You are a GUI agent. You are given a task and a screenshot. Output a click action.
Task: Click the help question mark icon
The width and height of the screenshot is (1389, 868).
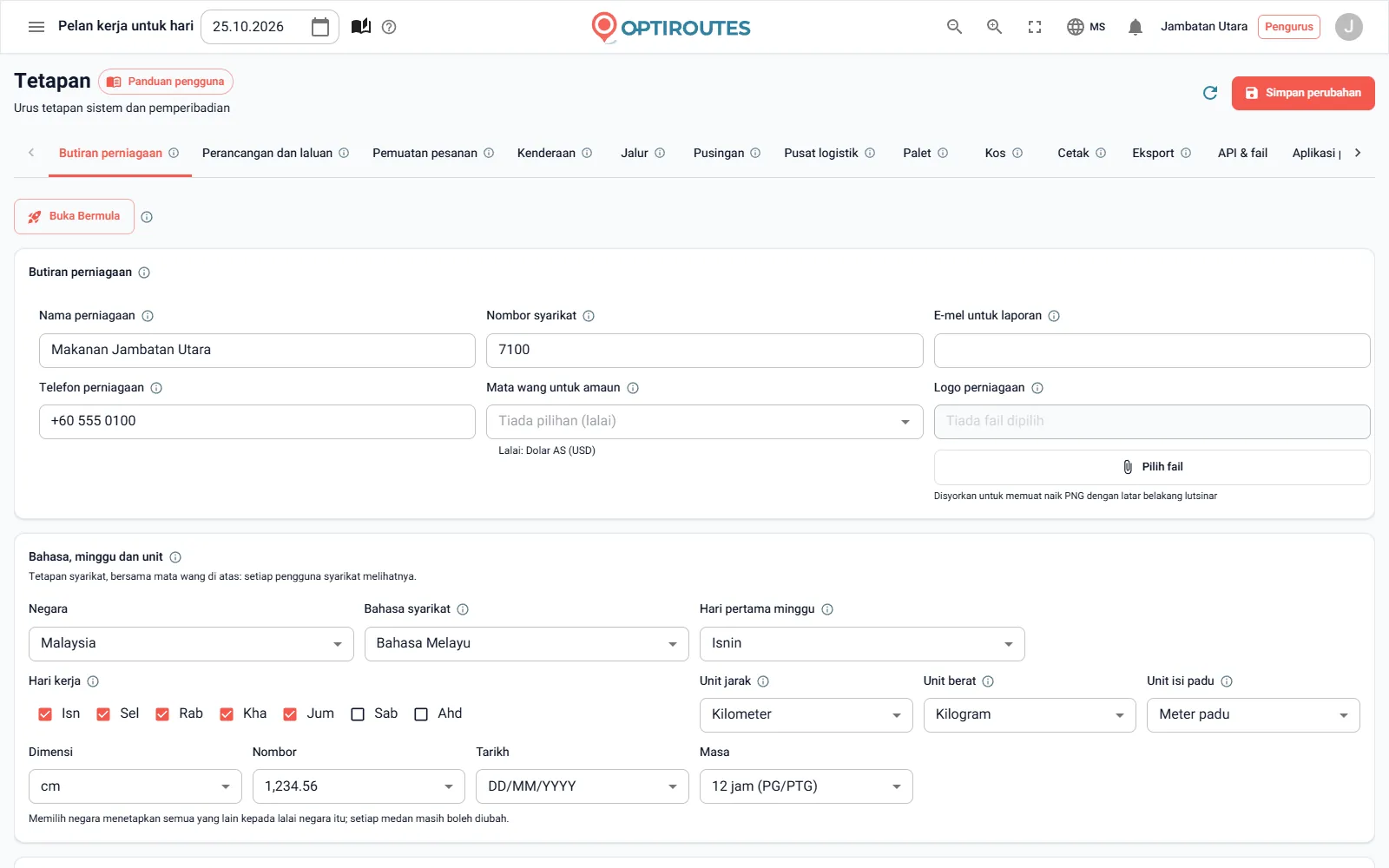coord(389,27)
